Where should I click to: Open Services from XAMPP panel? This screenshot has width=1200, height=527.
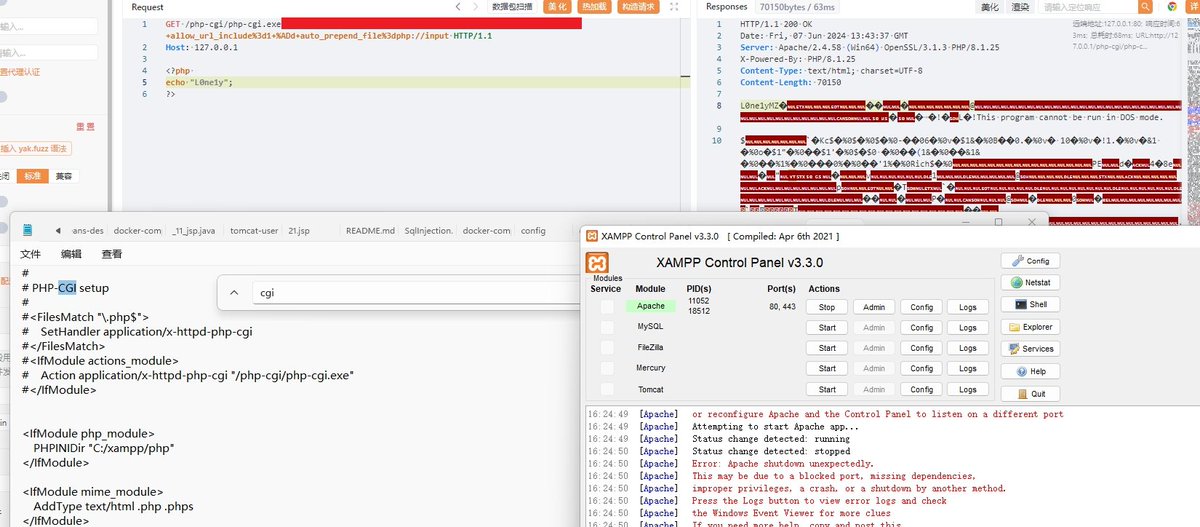pyautogui.click(x=1029, y=349)
